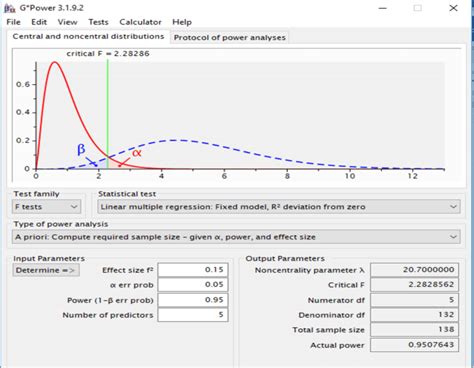Expand the Type of power analysis dropdown
This screenshot has height=368, width=474.
[x=236, y=237]
